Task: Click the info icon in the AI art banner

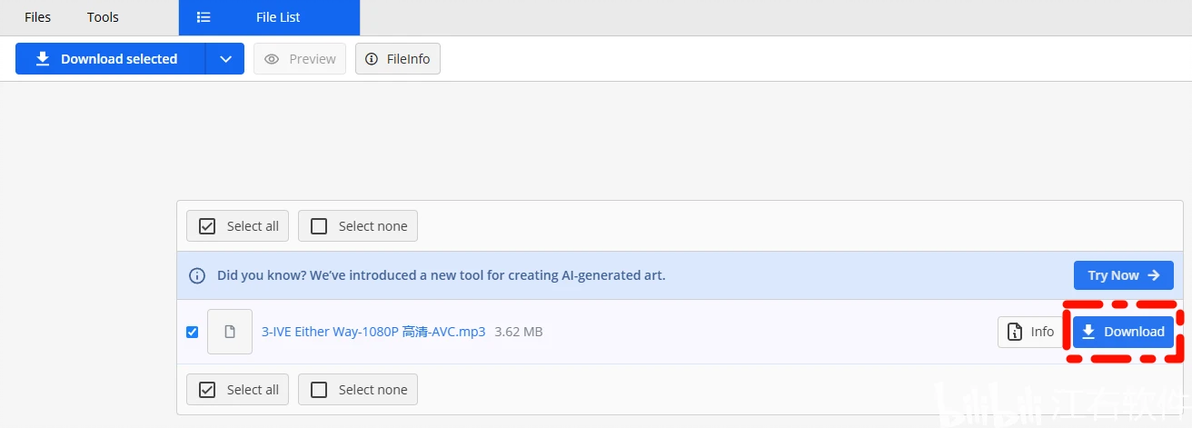Action: (197, 275)
